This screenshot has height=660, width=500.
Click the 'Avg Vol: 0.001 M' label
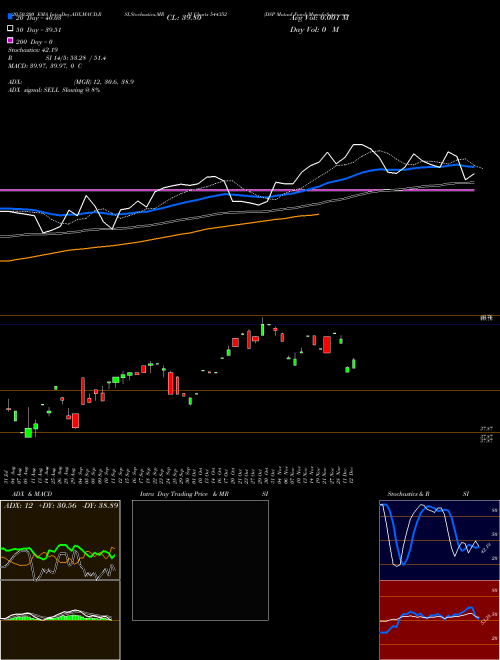[319, 18]
